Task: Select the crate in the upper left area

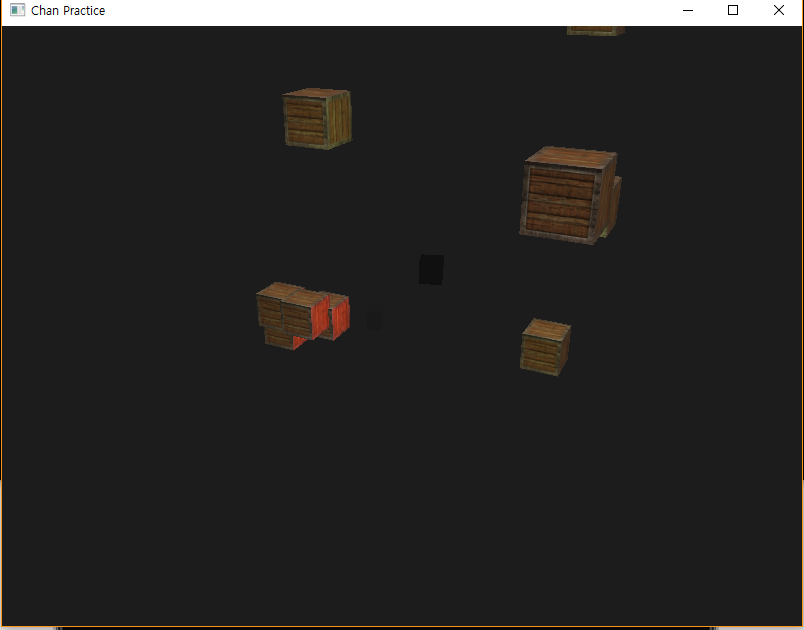Action: coord(313,118)
